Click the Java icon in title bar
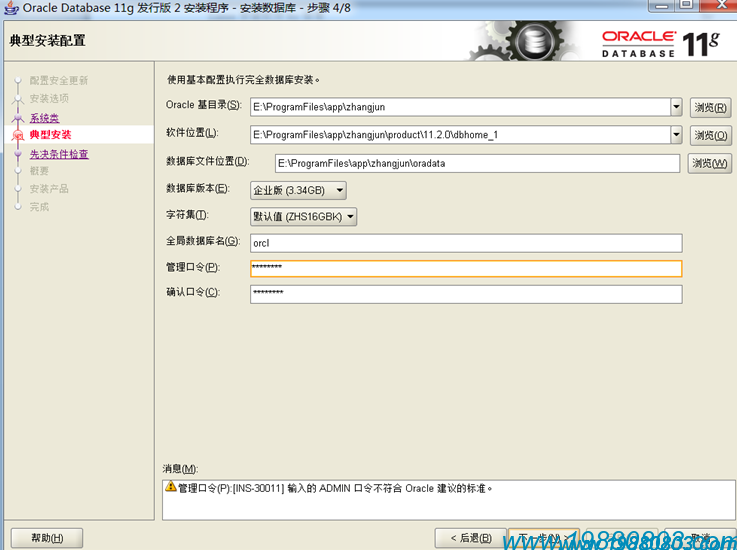The height and width of the screenshot is (550, 737). point(11,8)
